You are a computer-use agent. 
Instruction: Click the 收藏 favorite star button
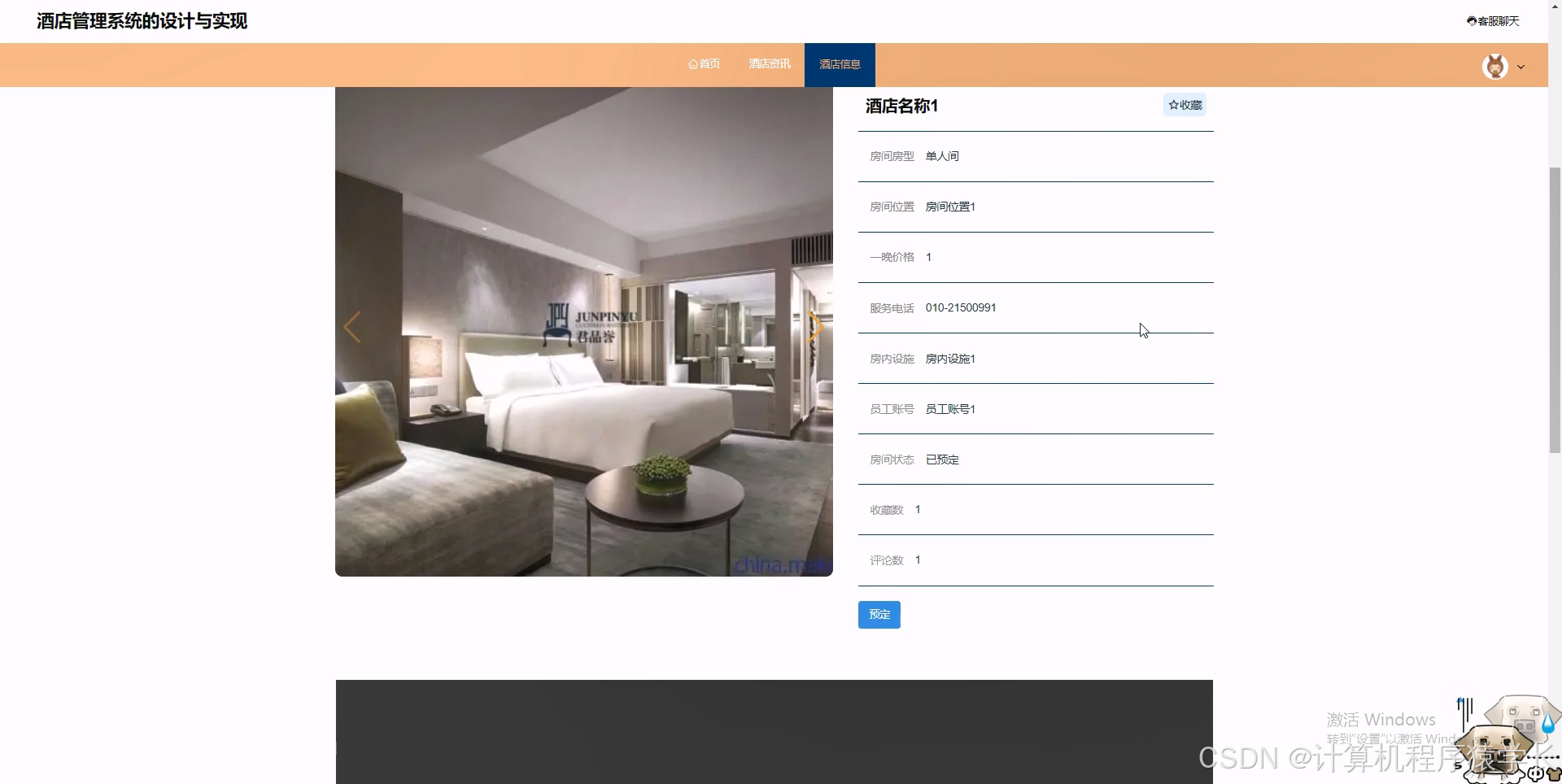(1185, 105)
